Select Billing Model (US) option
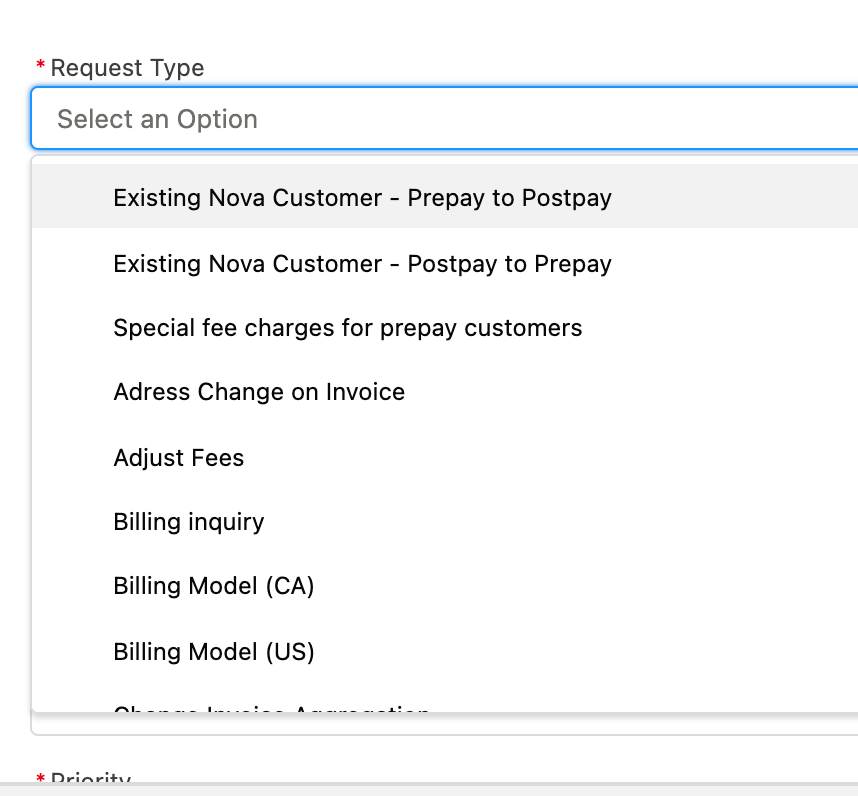This screenshot has width=858, height=796. click(444, 651)
